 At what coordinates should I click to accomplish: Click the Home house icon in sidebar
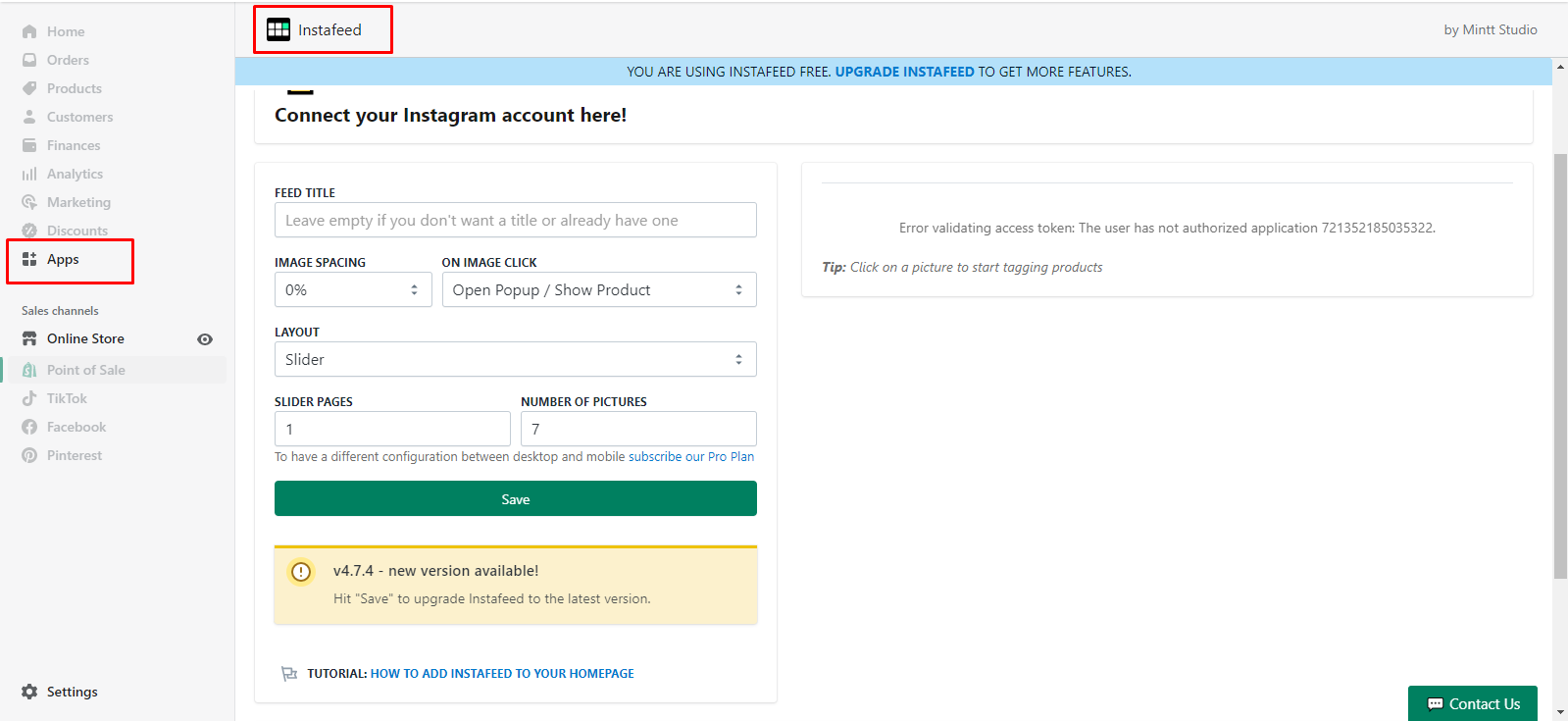(x=29, y=31)
